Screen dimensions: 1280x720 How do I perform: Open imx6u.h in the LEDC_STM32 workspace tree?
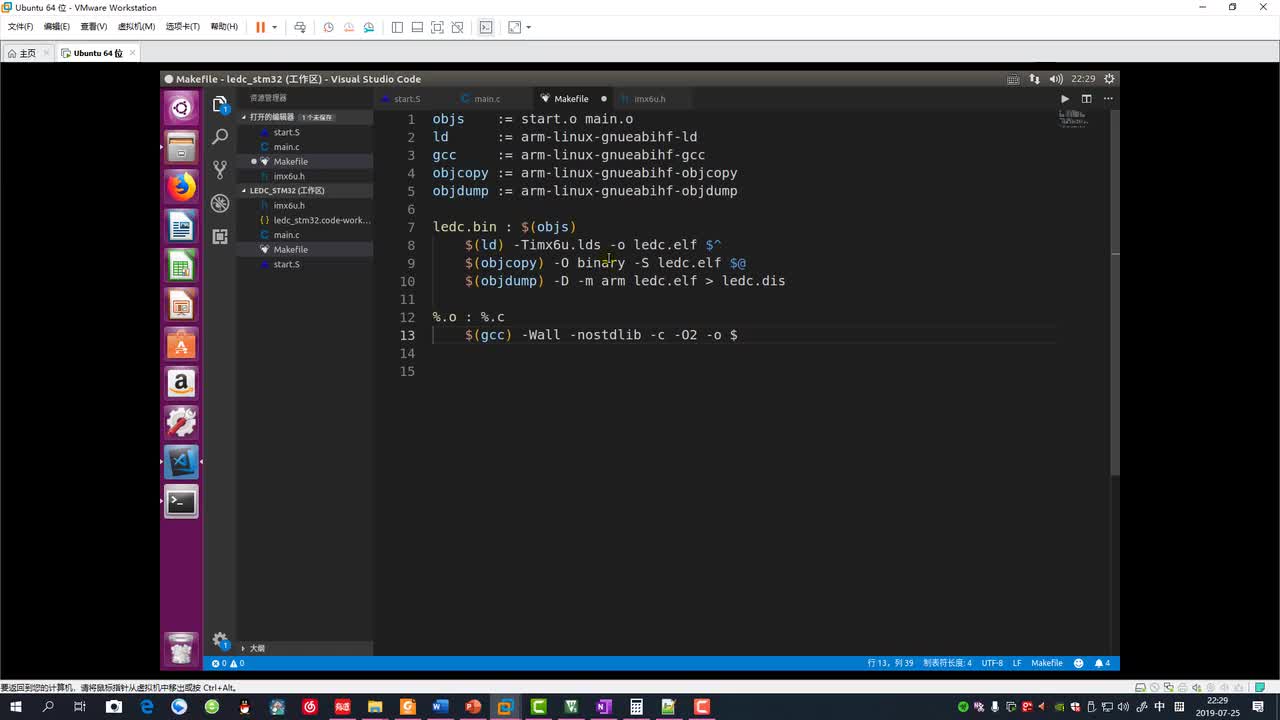[x=289, y=205]
